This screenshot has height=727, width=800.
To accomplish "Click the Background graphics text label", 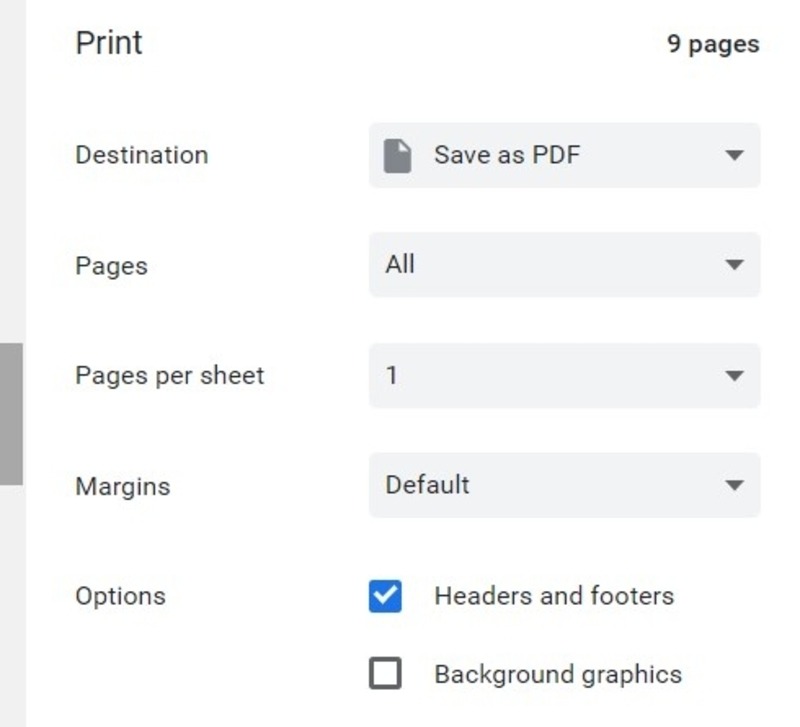I will coord(557,675).
